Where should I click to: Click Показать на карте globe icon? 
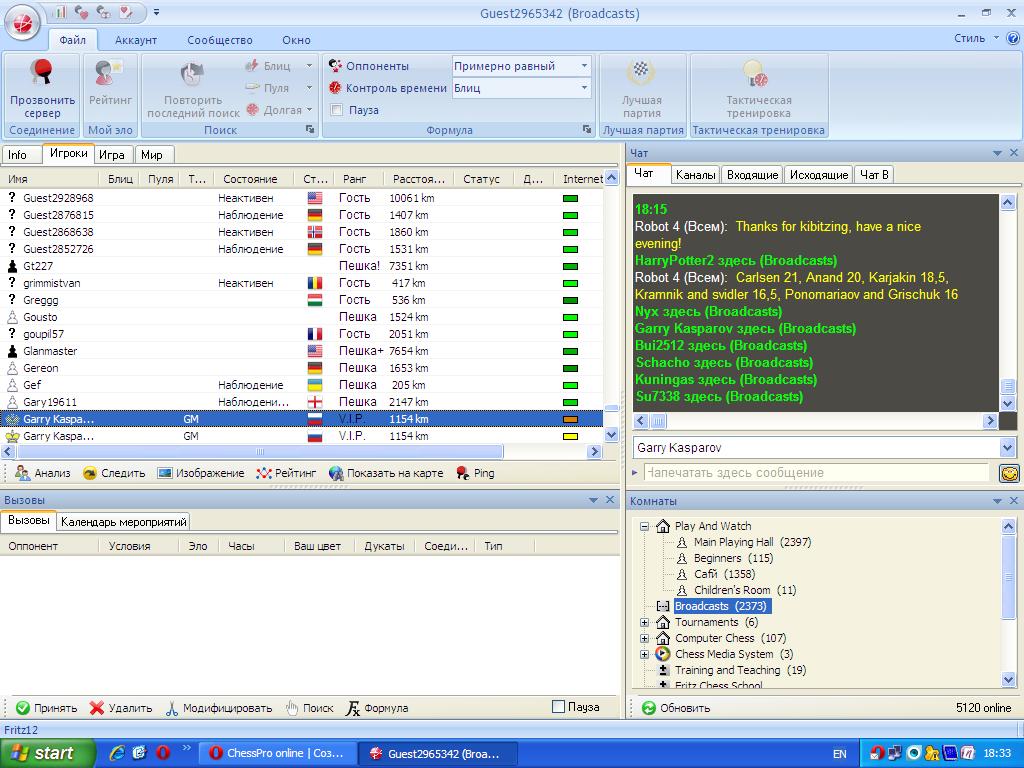click(x=336, y=473)
